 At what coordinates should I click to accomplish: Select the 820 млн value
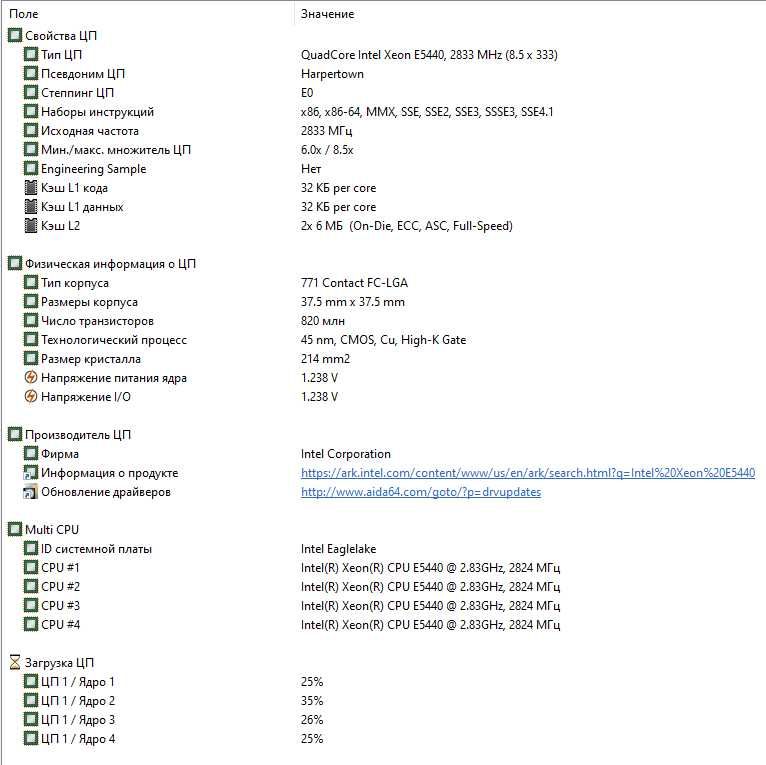click(x=322, y=321)
